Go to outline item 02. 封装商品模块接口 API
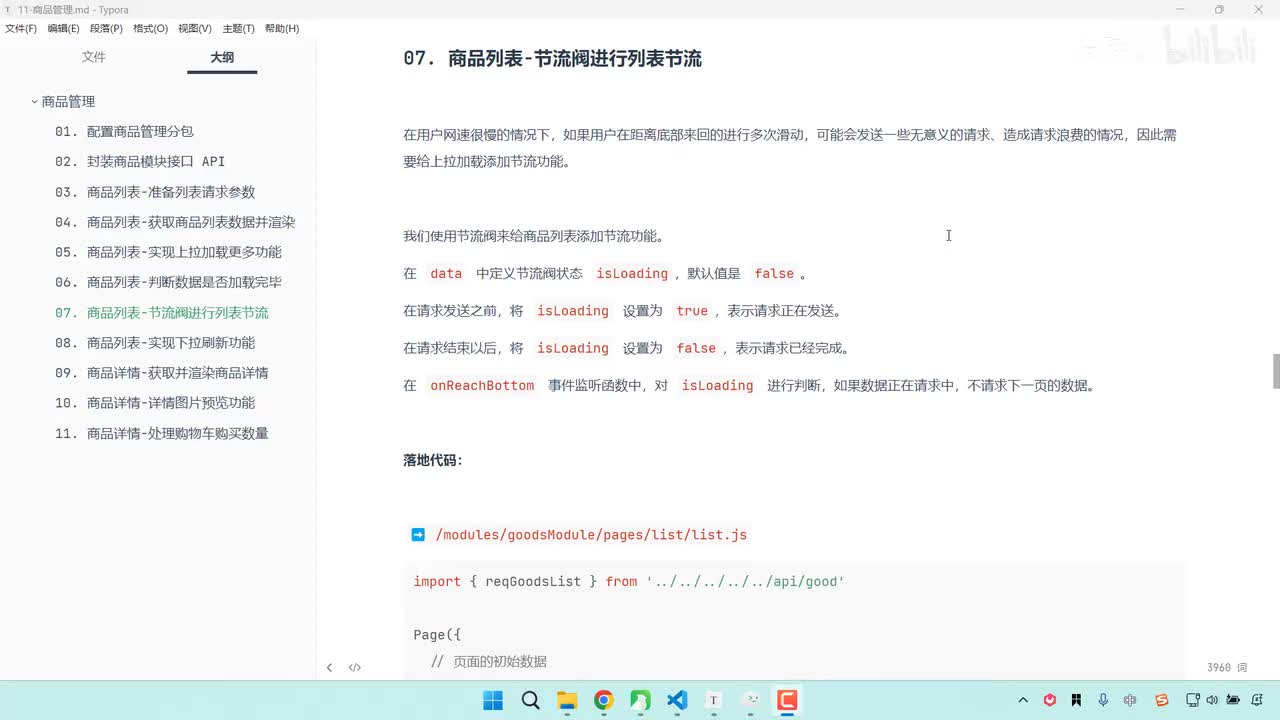The width and height of the screenshot is (1280, 720). click(140, 162)
